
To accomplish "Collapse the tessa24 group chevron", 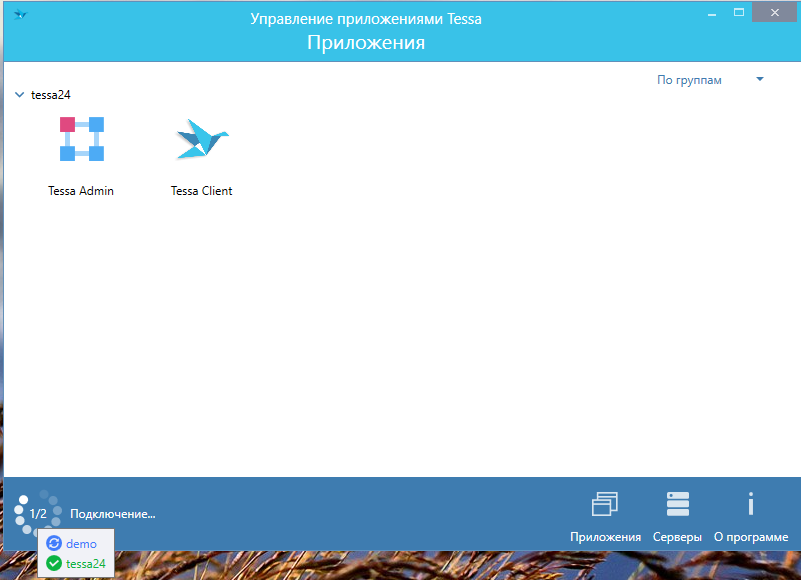I will click(19, 95).
